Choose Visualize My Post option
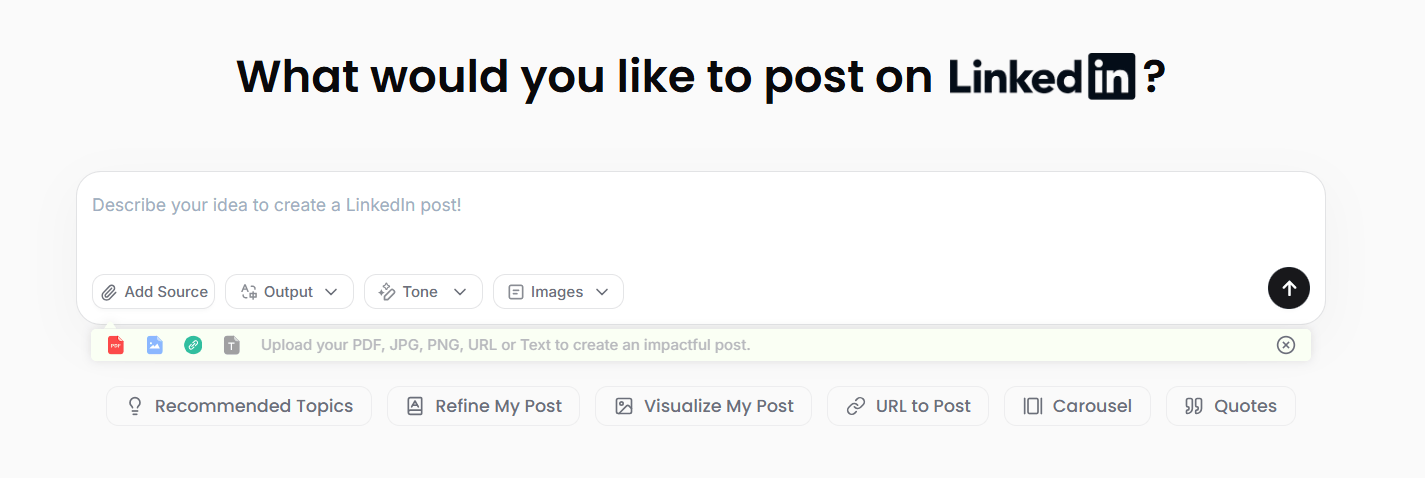 [x=703, y=406]
